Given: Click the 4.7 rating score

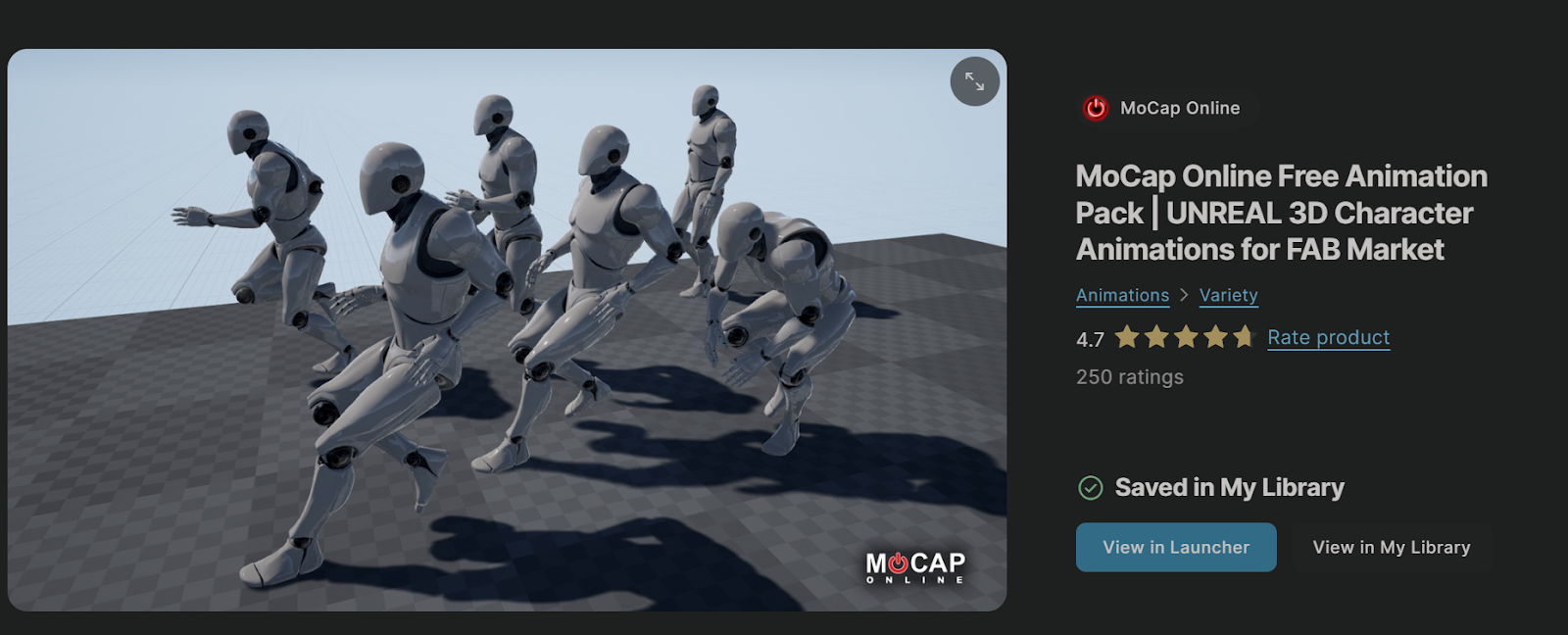Looking at the screenshot, I should tap(1090, 339).
